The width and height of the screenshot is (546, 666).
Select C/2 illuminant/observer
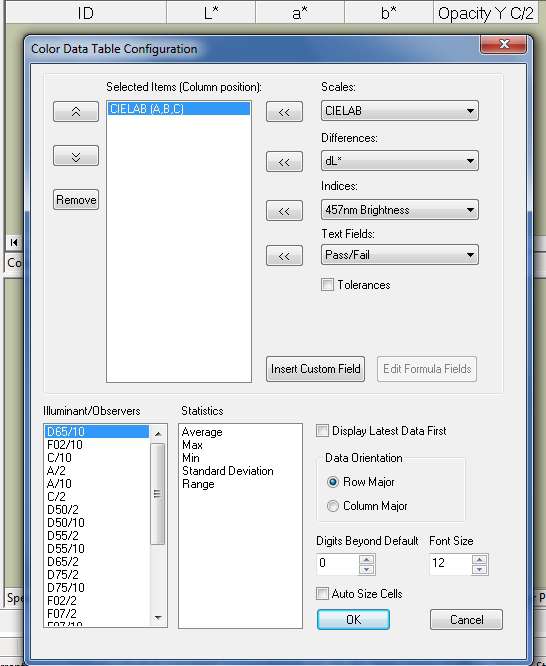(x=97, y=497)
